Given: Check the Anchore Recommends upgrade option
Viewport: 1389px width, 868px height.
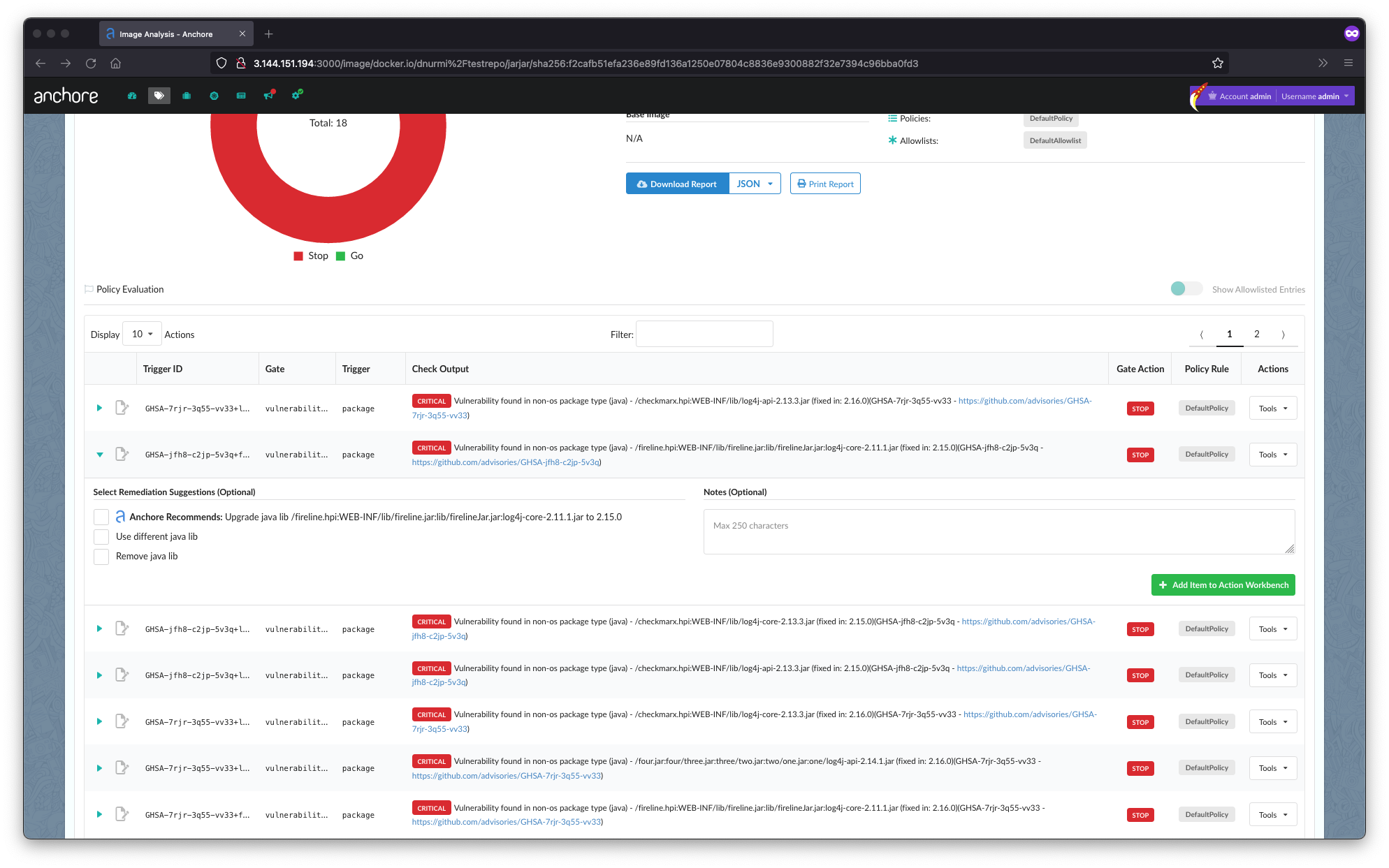Looking at the screenshot, I should point(101,517).
